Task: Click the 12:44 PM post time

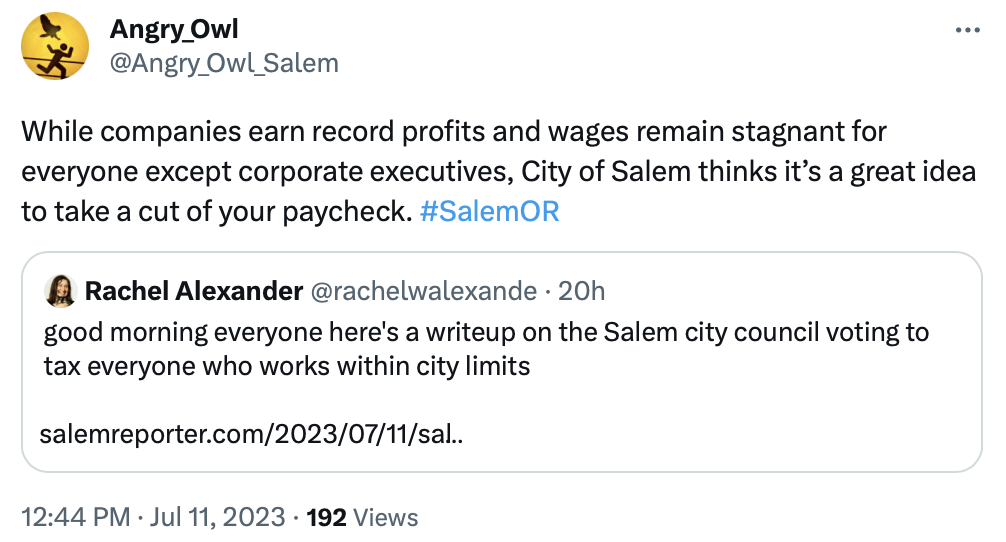Action: point(75,517)
